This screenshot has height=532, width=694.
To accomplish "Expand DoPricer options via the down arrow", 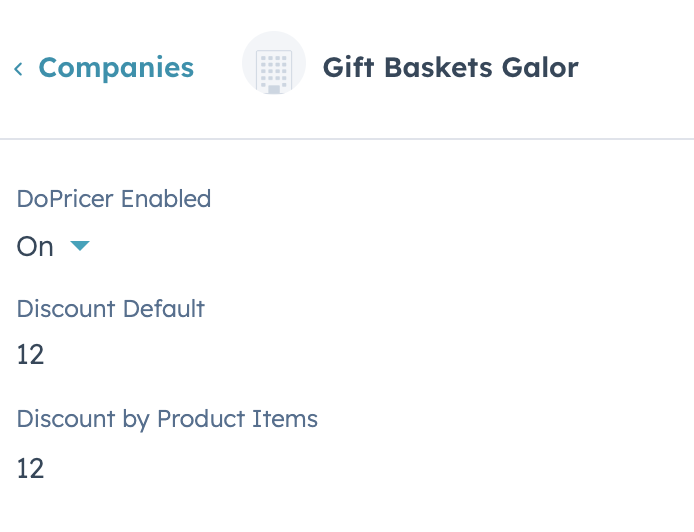I will 80,246.
